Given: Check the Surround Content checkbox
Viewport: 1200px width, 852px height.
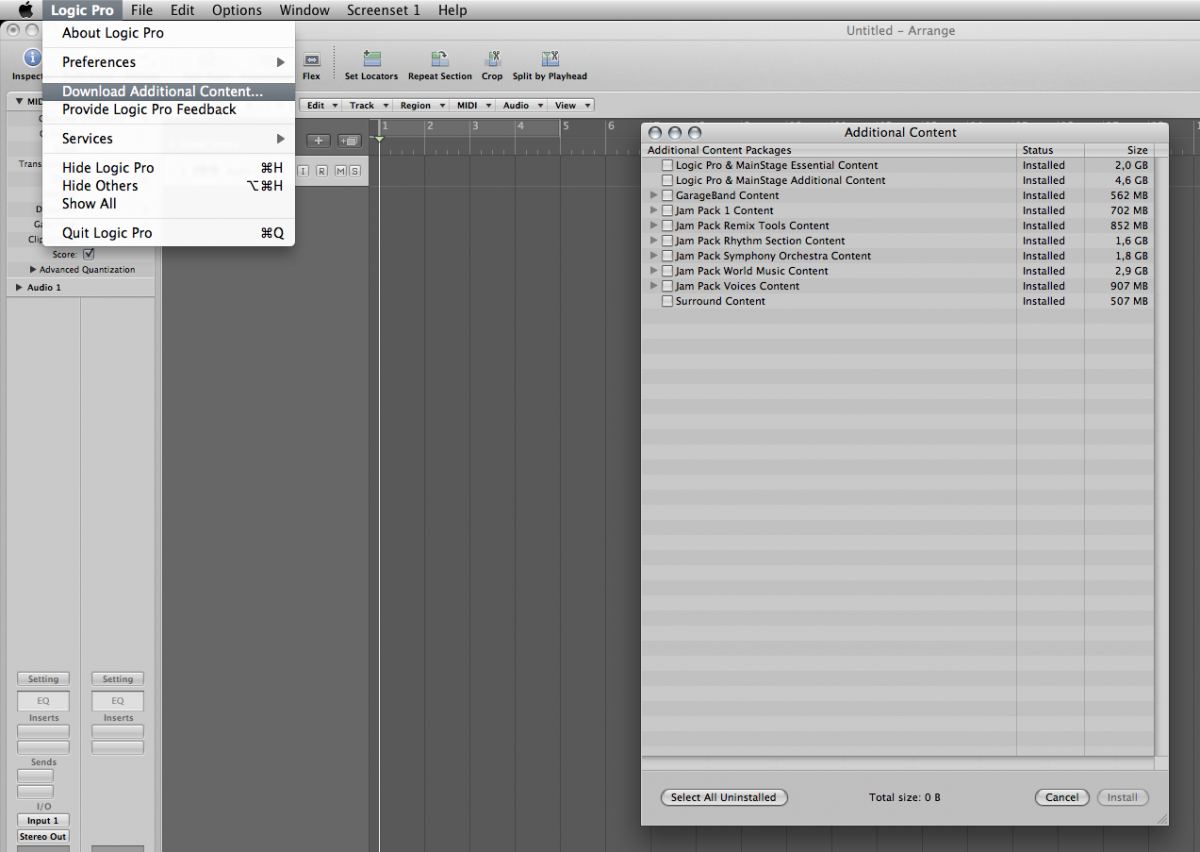Looking at the screenshot, I should coord(667,301).
